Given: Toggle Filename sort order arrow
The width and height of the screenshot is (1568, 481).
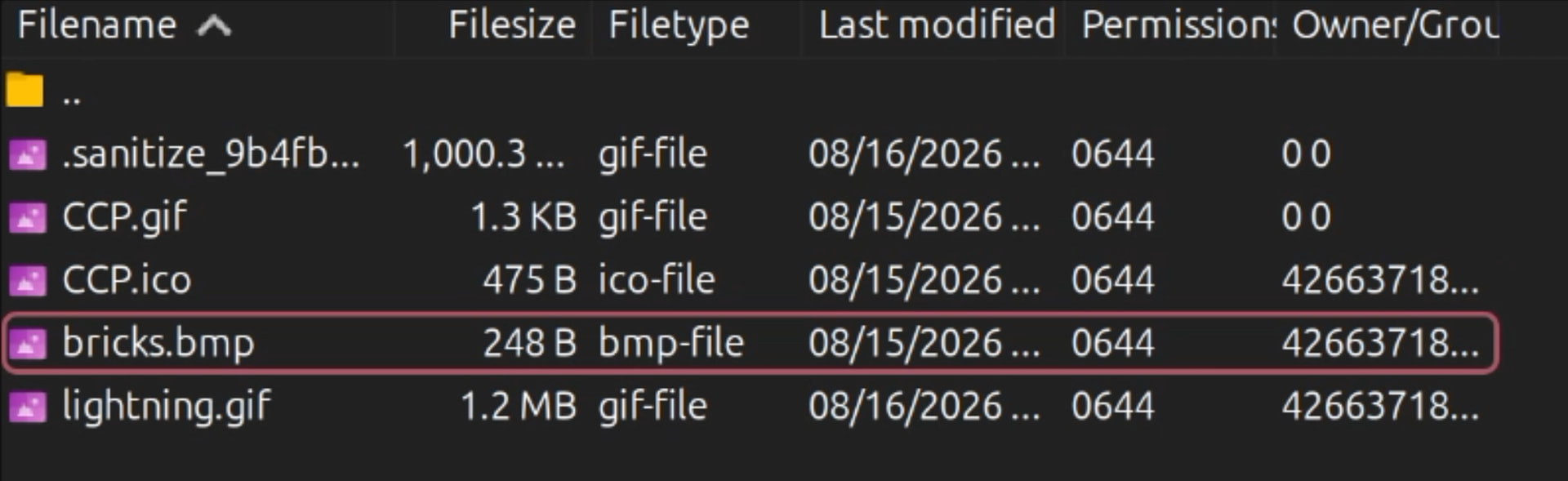Looking at the screenshot, I should [x=214, y=26].
